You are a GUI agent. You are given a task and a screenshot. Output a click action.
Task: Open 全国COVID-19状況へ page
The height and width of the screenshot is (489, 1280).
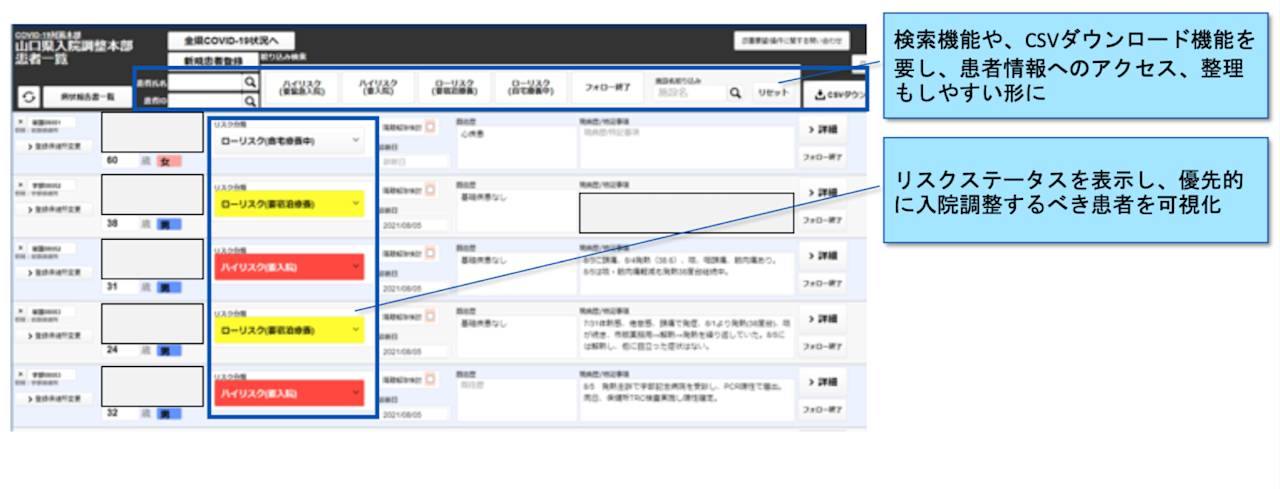[x=231, y=41]
